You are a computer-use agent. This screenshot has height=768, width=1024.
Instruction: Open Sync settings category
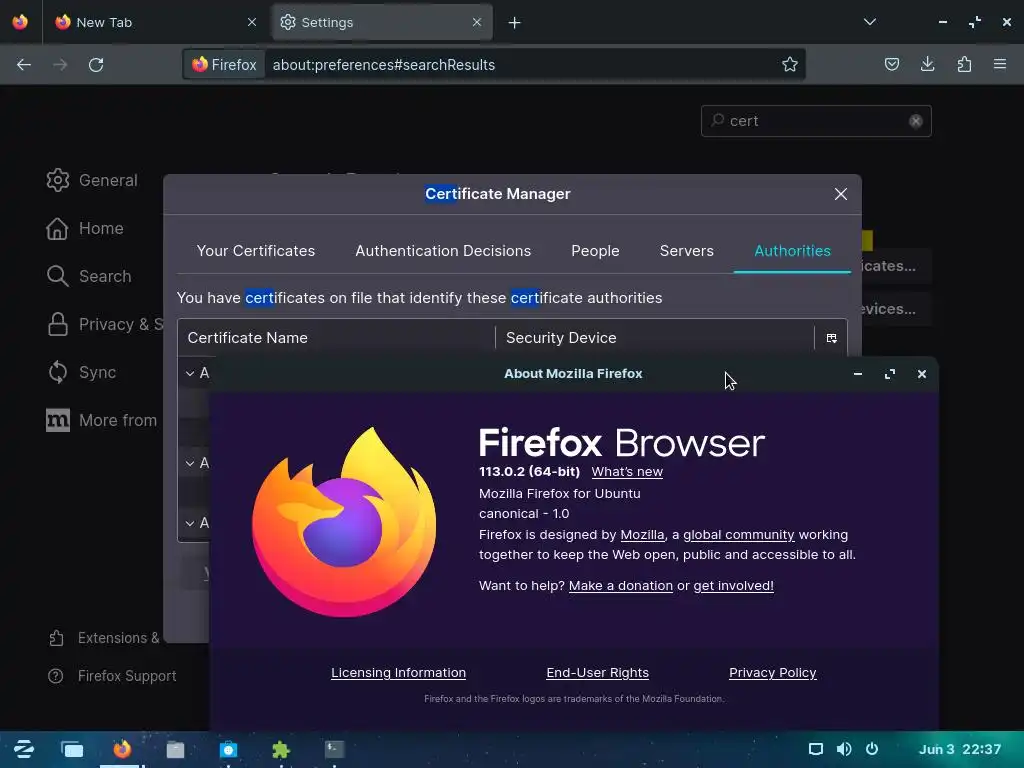pos(82,372)
